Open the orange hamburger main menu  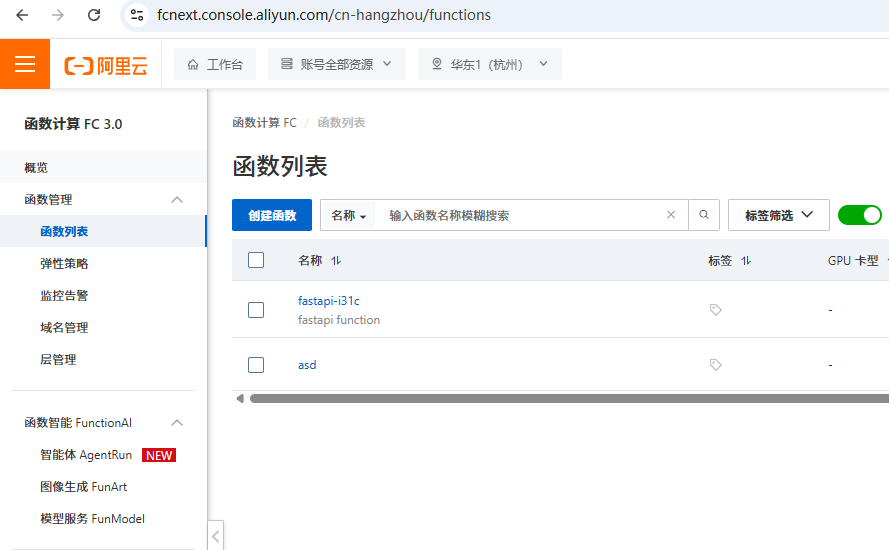click(25, 64)
